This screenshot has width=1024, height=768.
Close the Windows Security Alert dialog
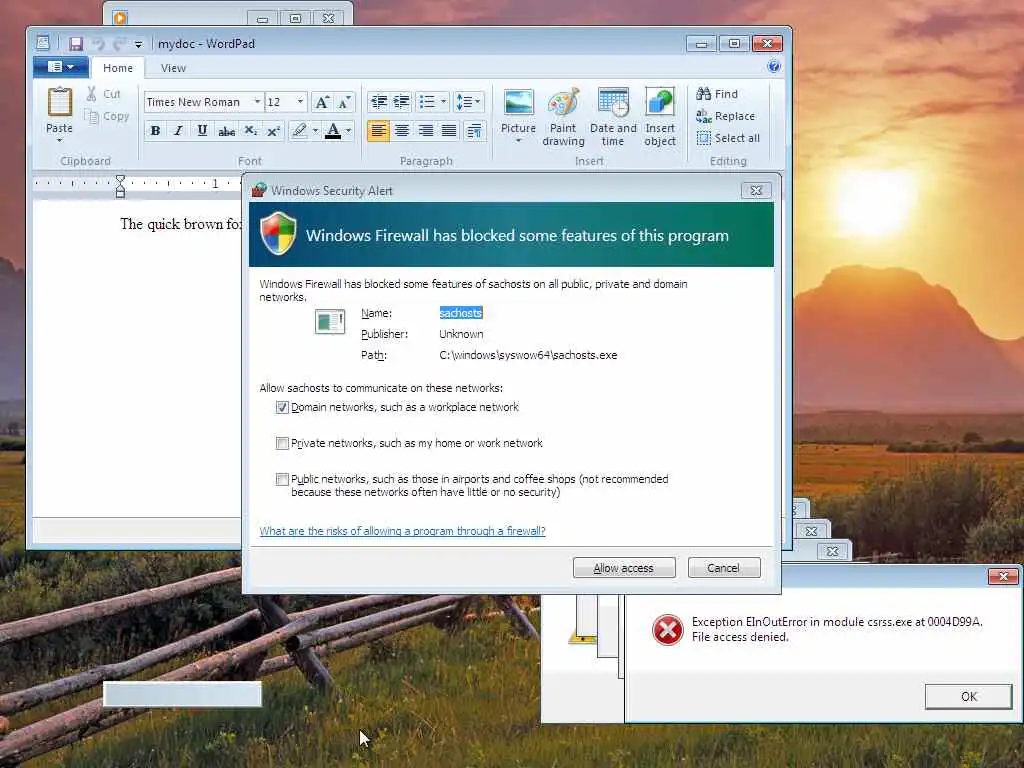[756, 191]
